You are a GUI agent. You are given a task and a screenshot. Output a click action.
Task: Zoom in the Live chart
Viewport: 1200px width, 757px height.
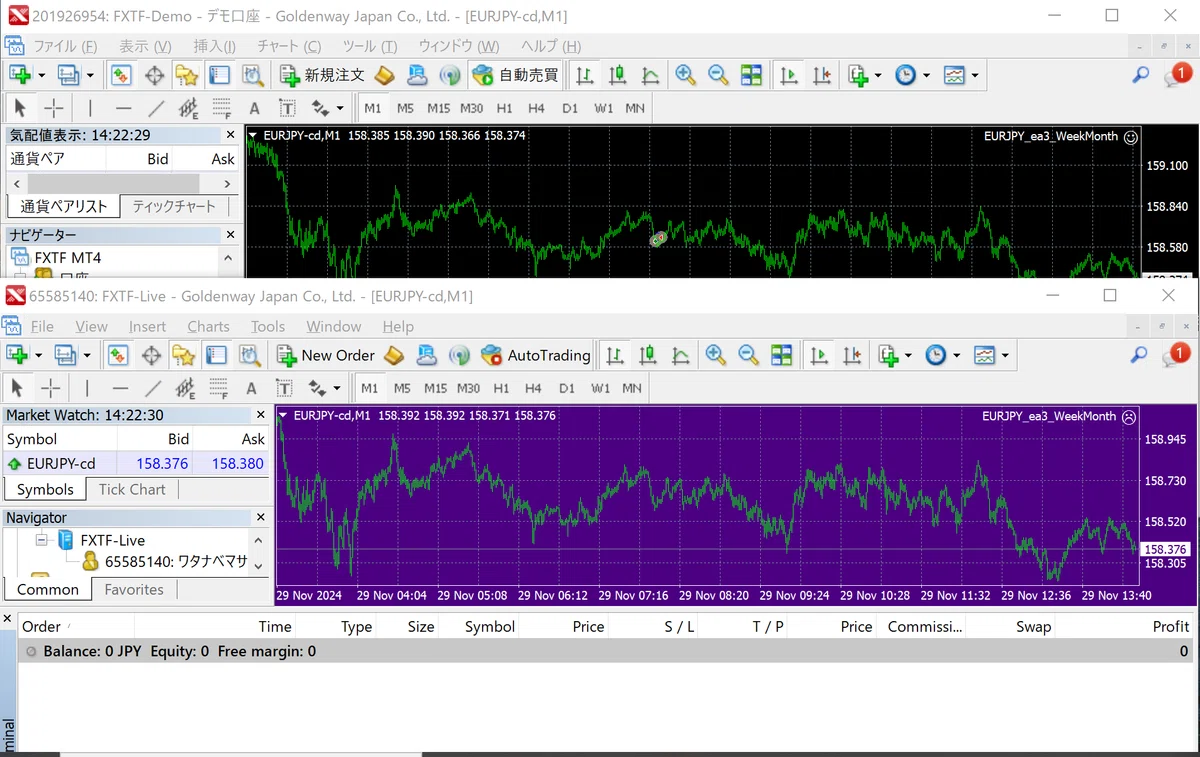point(715,355)
